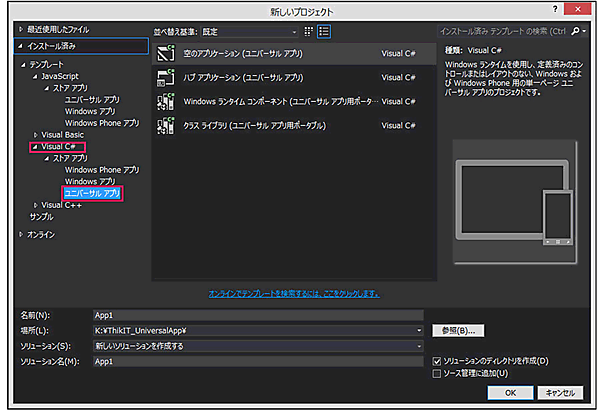Select the Hub application template icon
This screenshot has width=600, height=413.
(x=166, y=77)
